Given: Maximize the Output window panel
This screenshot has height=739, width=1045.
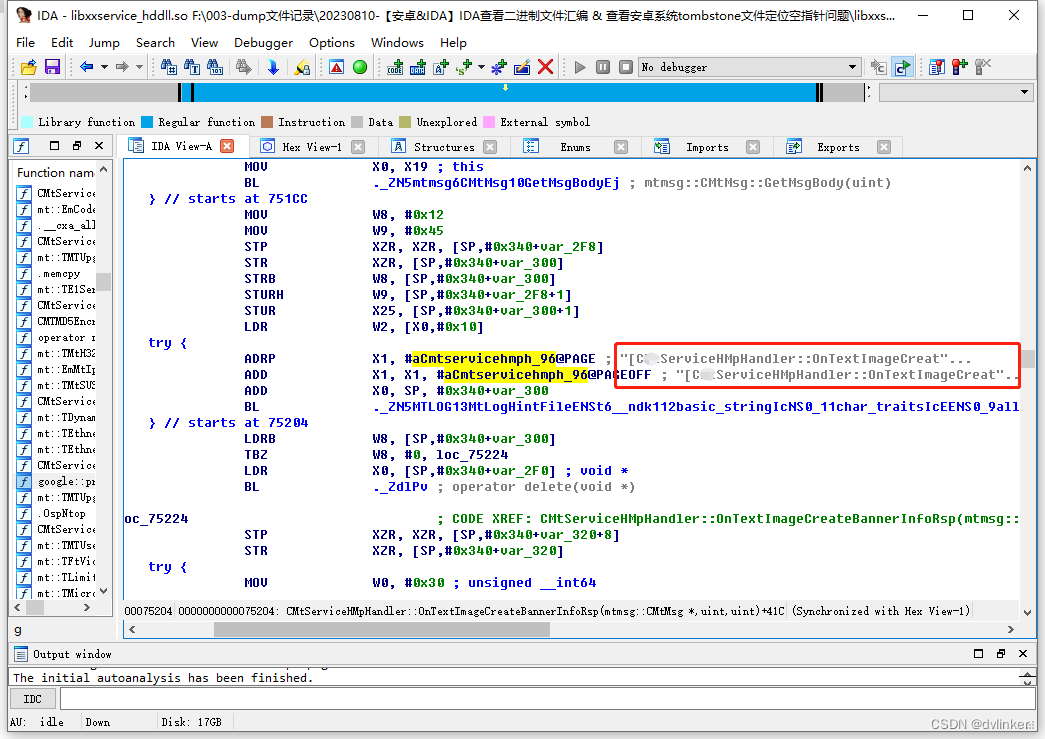Looking at the screenshot, I should (x=978, y=654).
